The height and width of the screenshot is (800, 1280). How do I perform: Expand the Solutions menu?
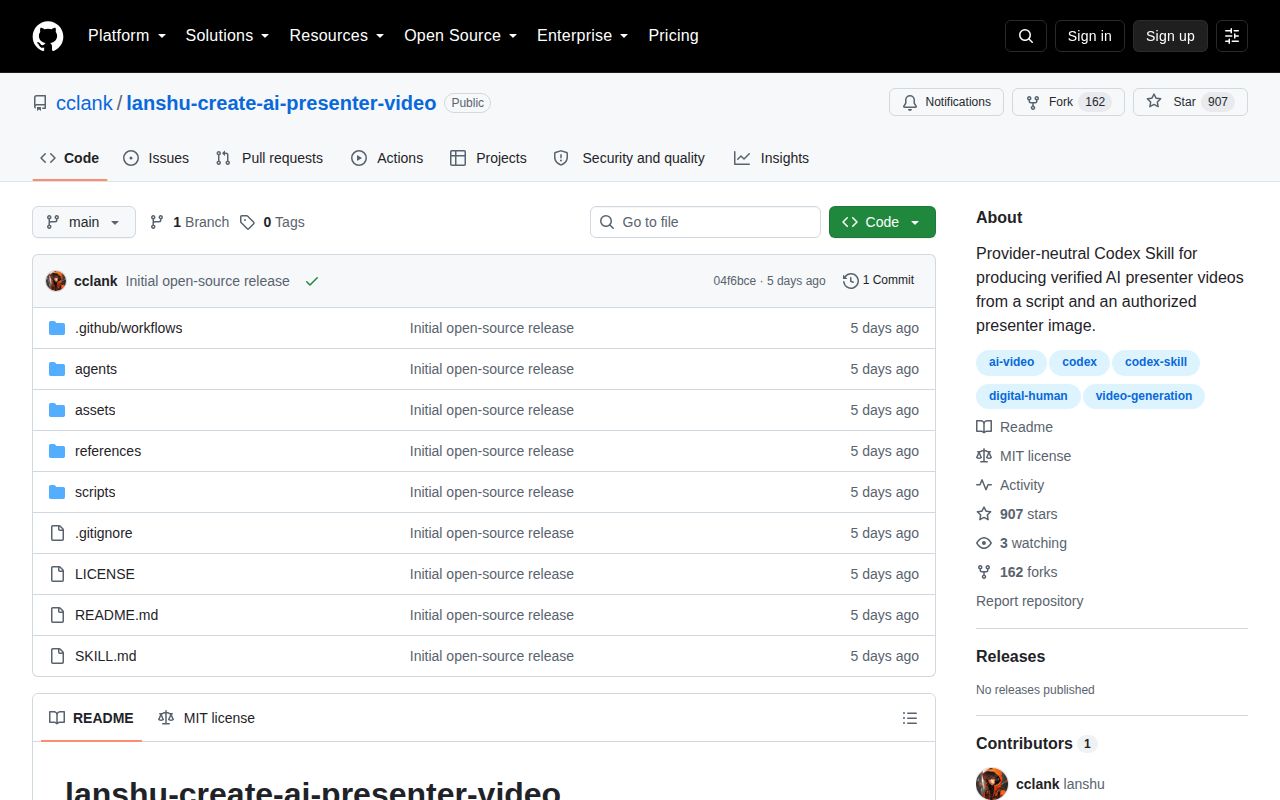coord(227,36)
